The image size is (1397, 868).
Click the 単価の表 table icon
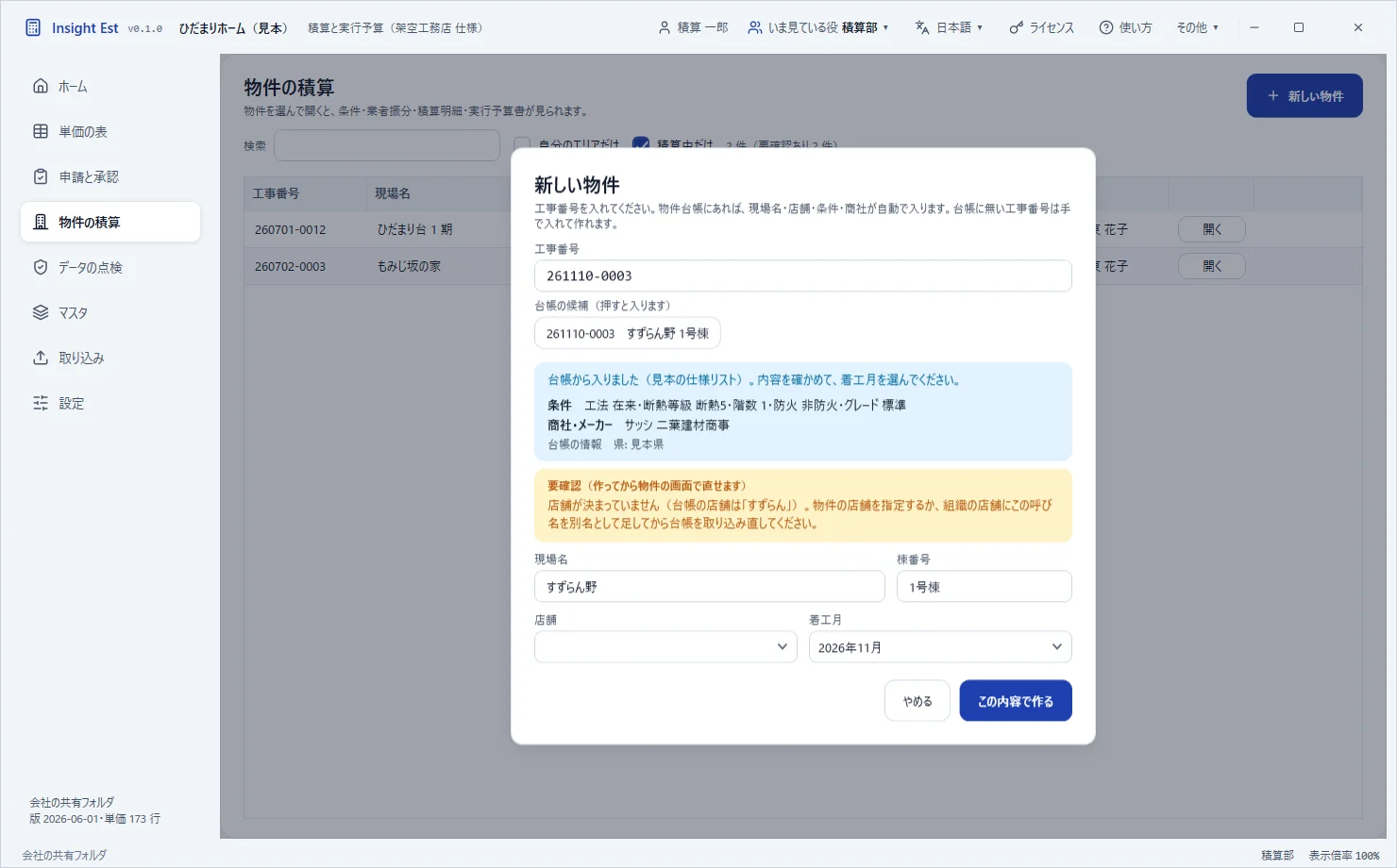coord(41,131)
